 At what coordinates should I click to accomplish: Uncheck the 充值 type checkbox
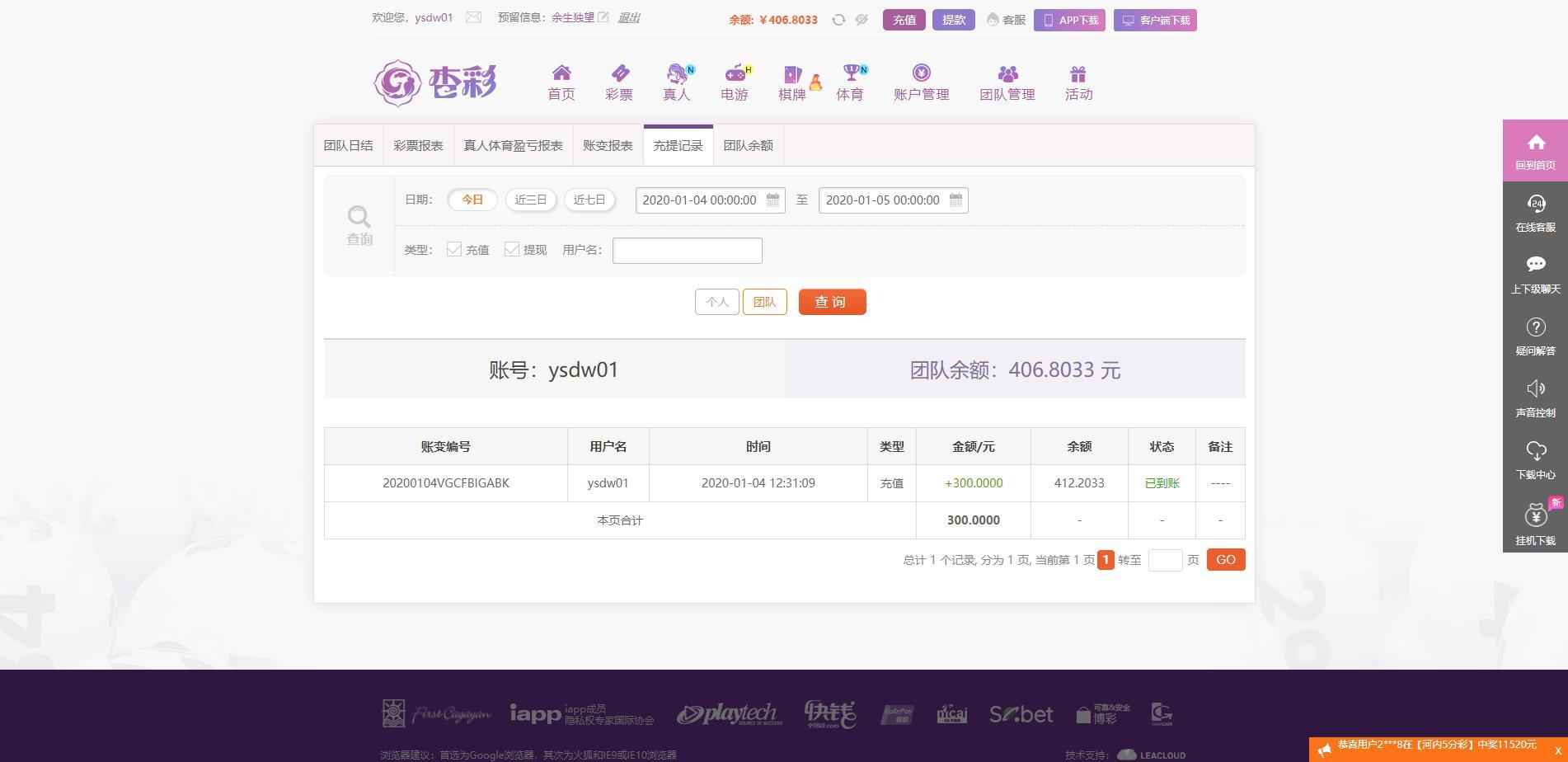454,249
